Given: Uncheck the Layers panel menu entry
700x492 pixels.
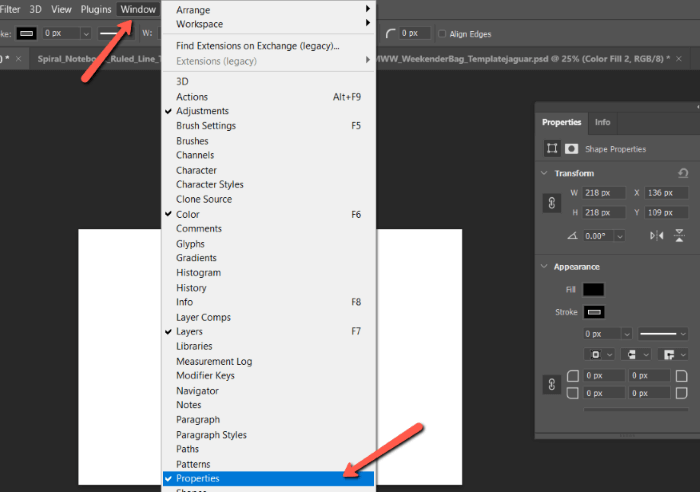Looking at the screenshot, I should [x=189, y=331].
